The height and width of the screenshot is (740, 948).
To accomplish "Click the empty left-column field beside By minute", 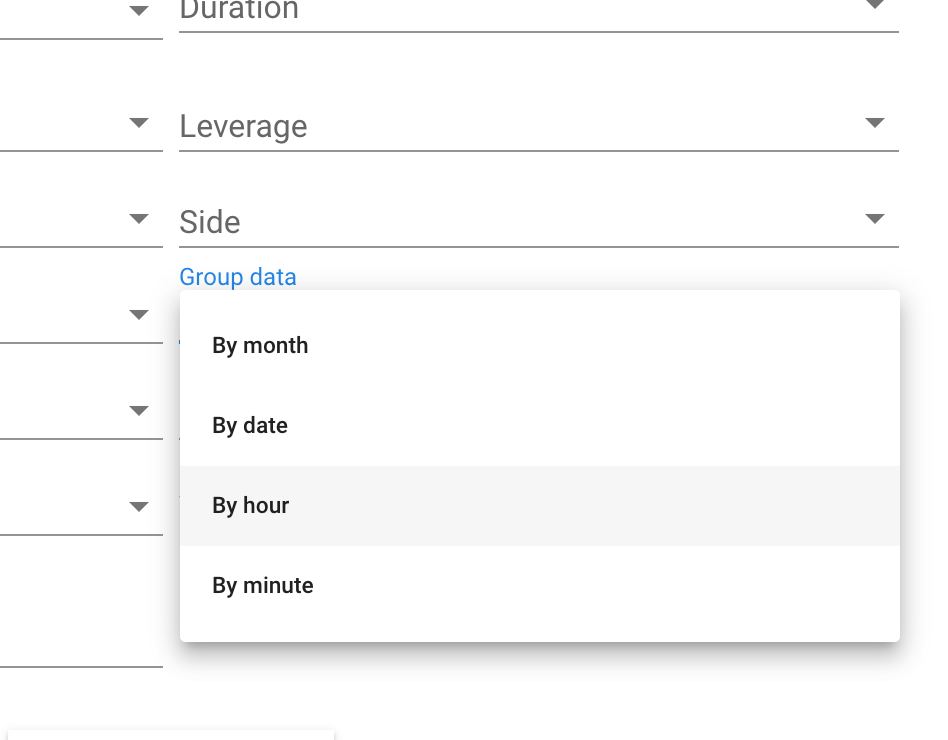I will (x=81, y=635).
